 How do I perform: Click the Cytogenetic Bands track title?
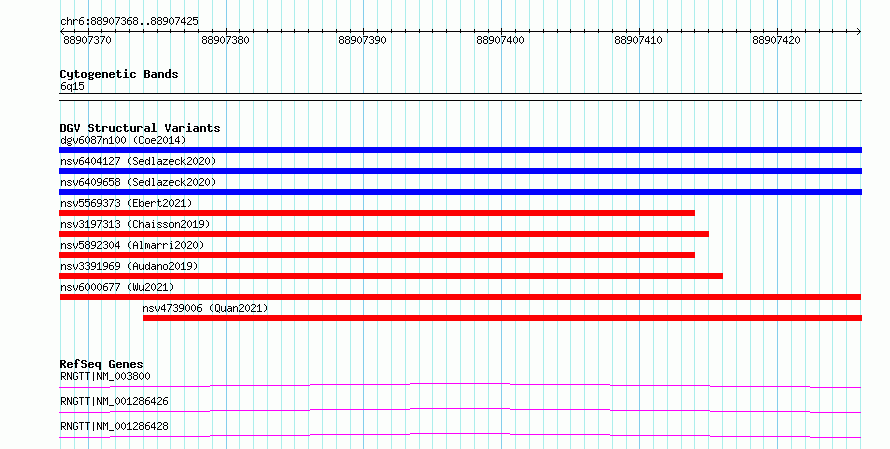click(119, 74)
